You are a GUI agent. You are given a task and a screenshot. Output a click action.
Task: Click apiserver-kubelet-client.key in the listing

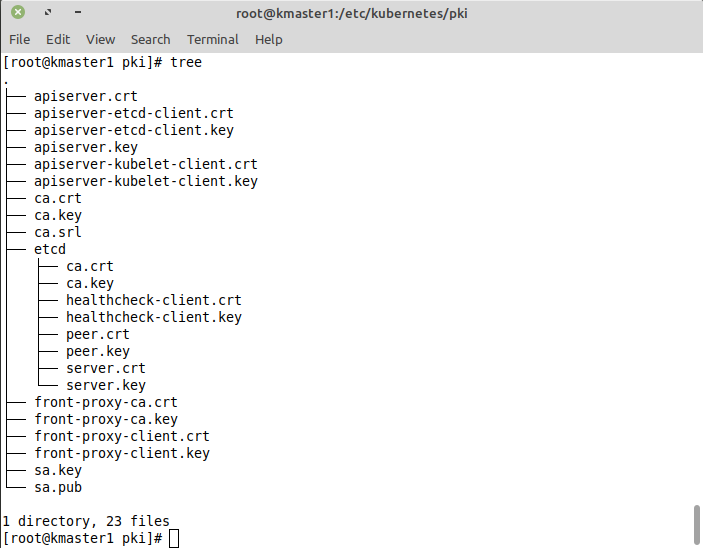(x=146, y=181)
